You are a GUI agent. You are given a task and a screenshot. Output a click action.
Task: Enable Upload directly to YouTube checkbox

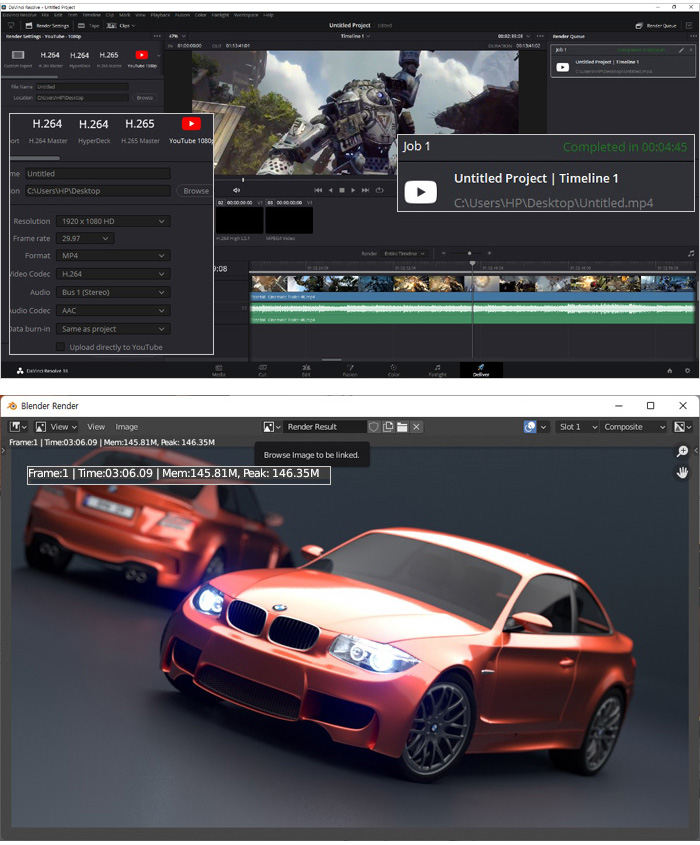(61, 347)
